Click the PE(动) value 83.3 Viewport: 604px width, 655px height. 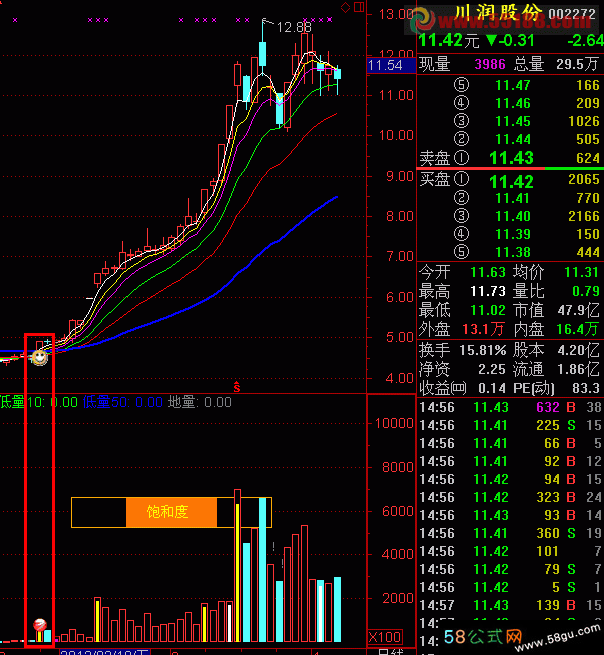pyautogui.click(x=586, y=388)
